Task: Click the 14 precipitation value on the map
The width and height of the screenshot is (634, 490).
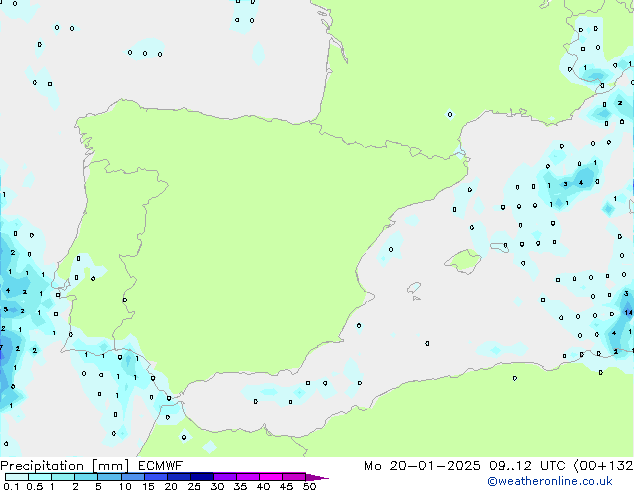Action: pos(627,313)
